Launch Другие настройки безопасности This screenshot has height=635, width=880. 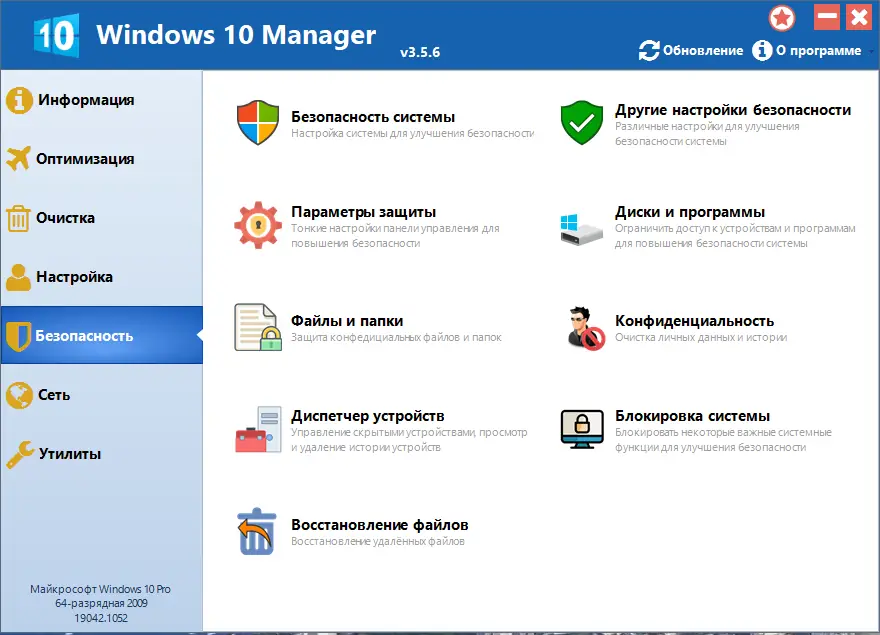point(733,110)
